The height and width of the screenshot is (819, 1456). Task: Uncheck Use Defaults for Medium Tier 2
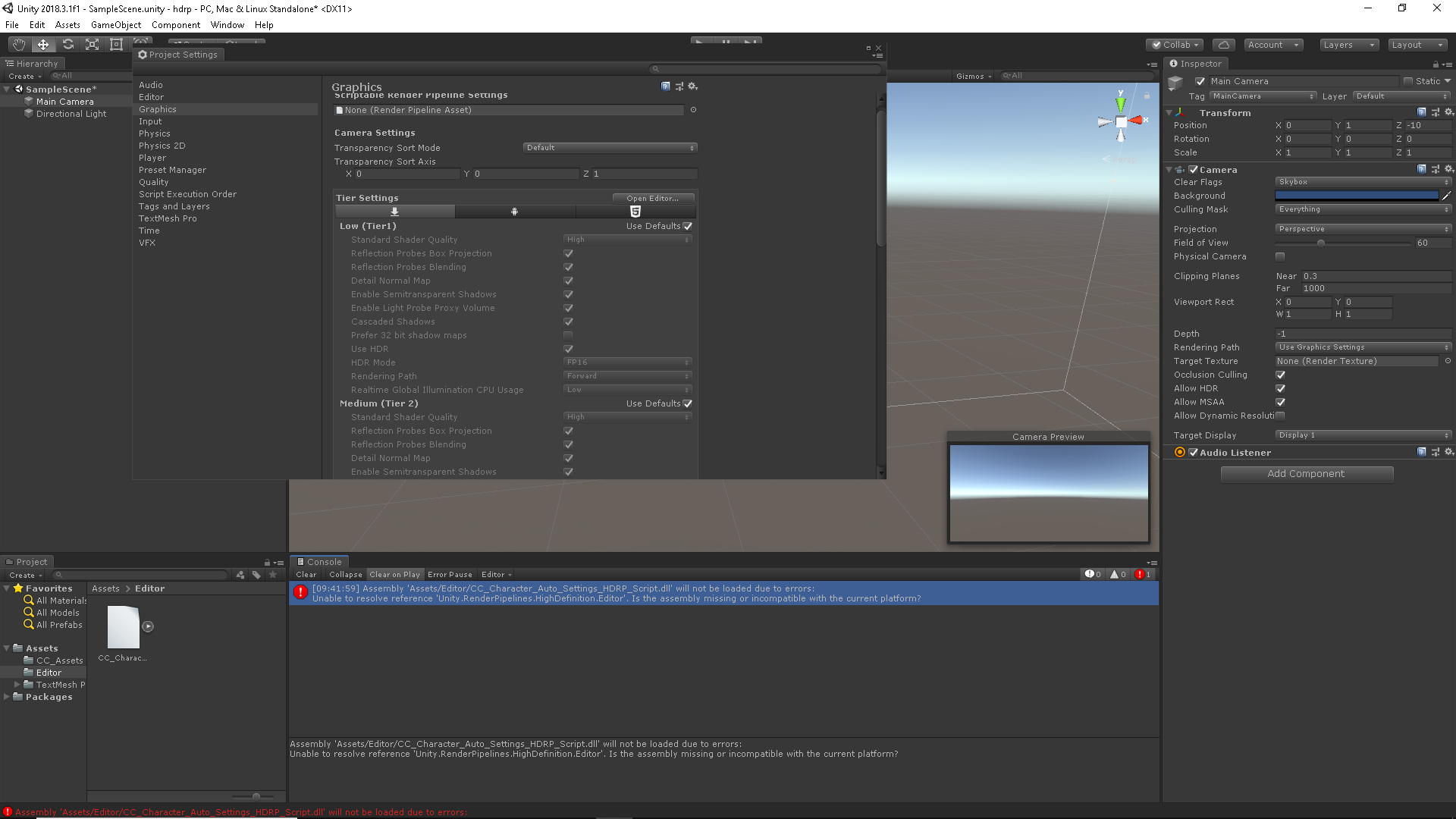pos(688,403)
